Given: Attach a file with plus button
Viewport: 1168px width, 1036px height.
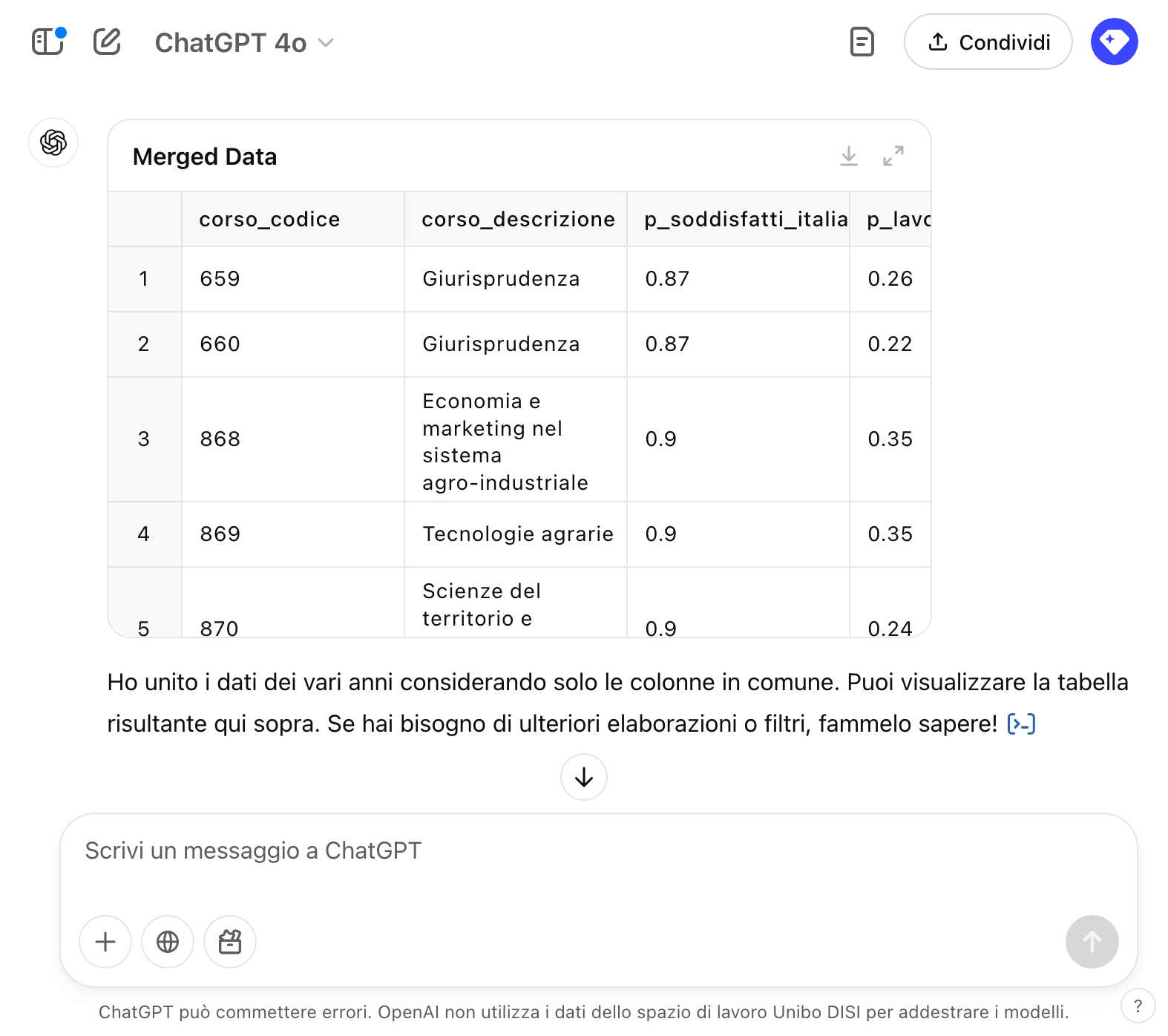Looking at the screenshot, I should point(105,942).
